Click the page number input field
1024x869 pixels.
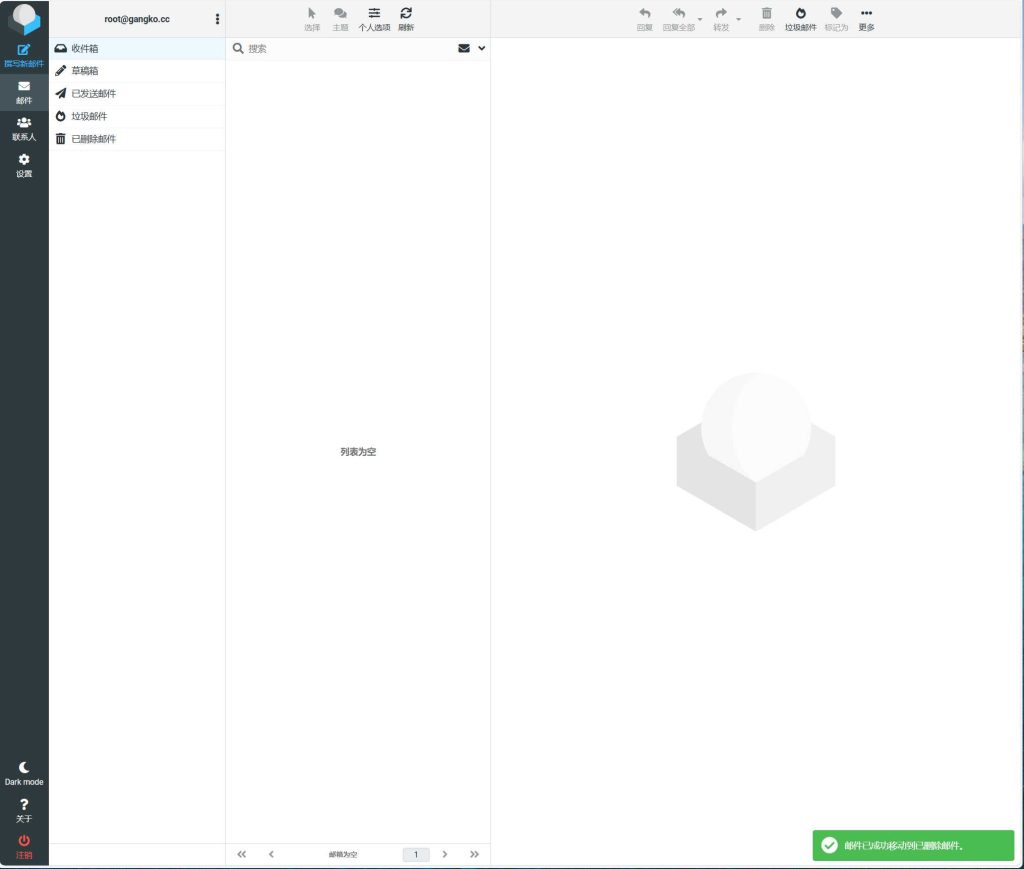point(415,854)
